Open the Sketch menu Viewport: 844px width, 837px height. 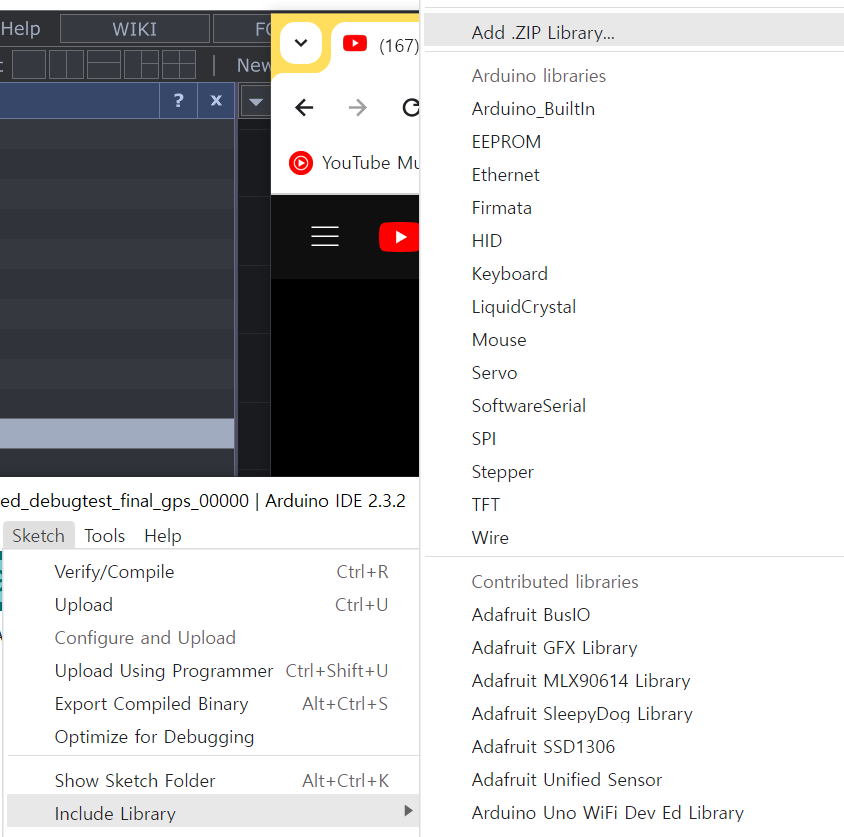click(x=39, y=536)
